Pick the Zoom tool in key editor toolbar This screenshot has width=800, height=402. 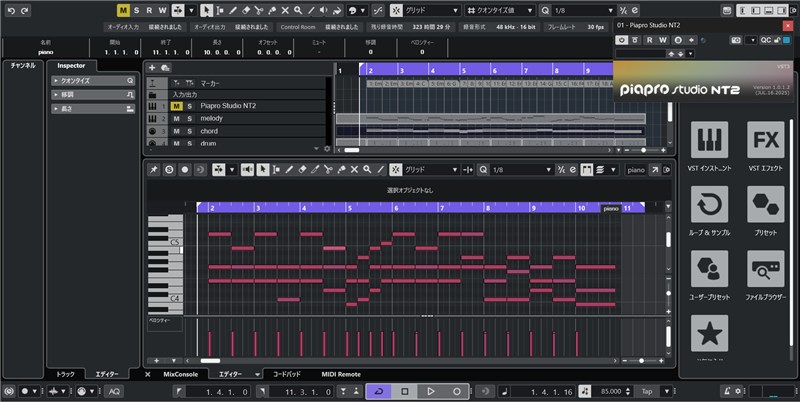tap(367, 169)
